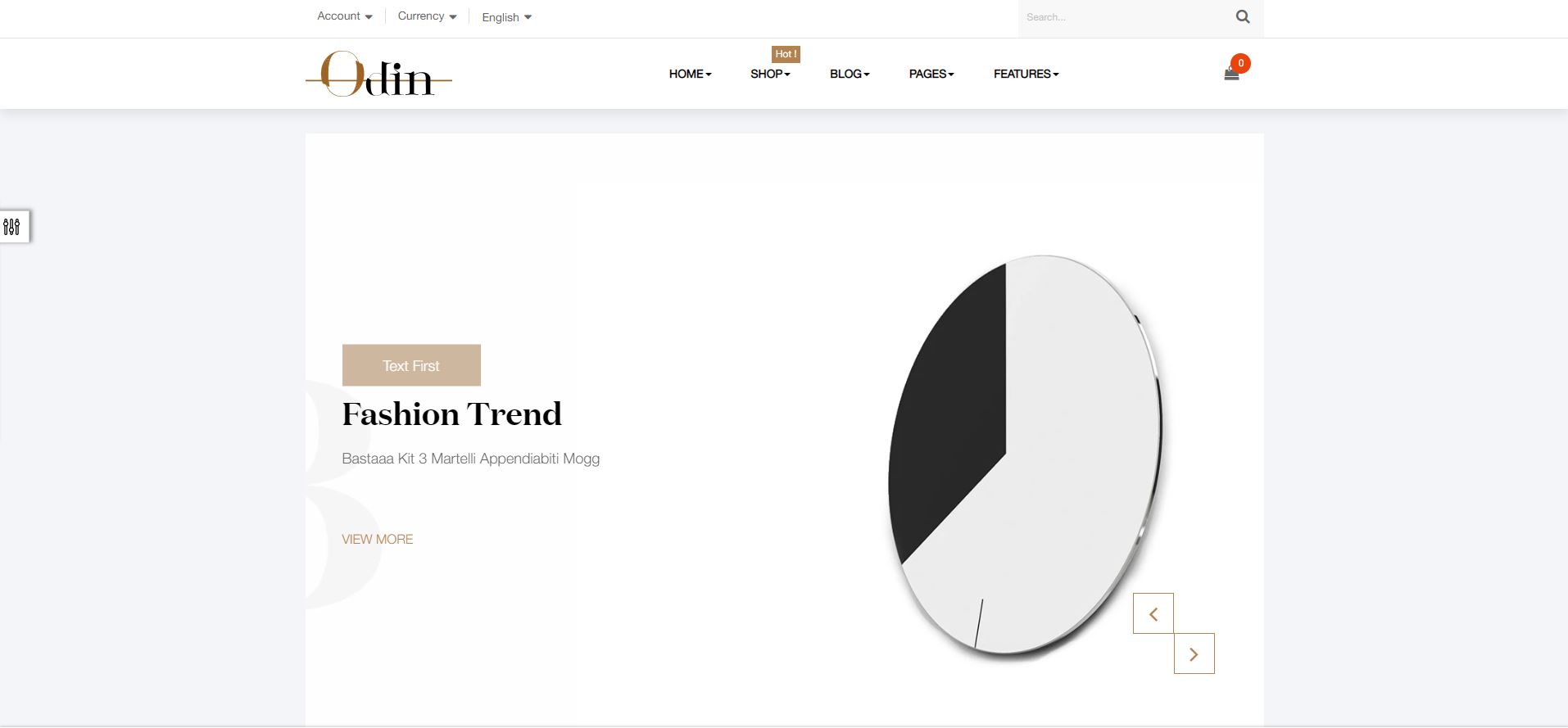Expand the Account dropdown
1568x728 pixels.
(345, 16)
